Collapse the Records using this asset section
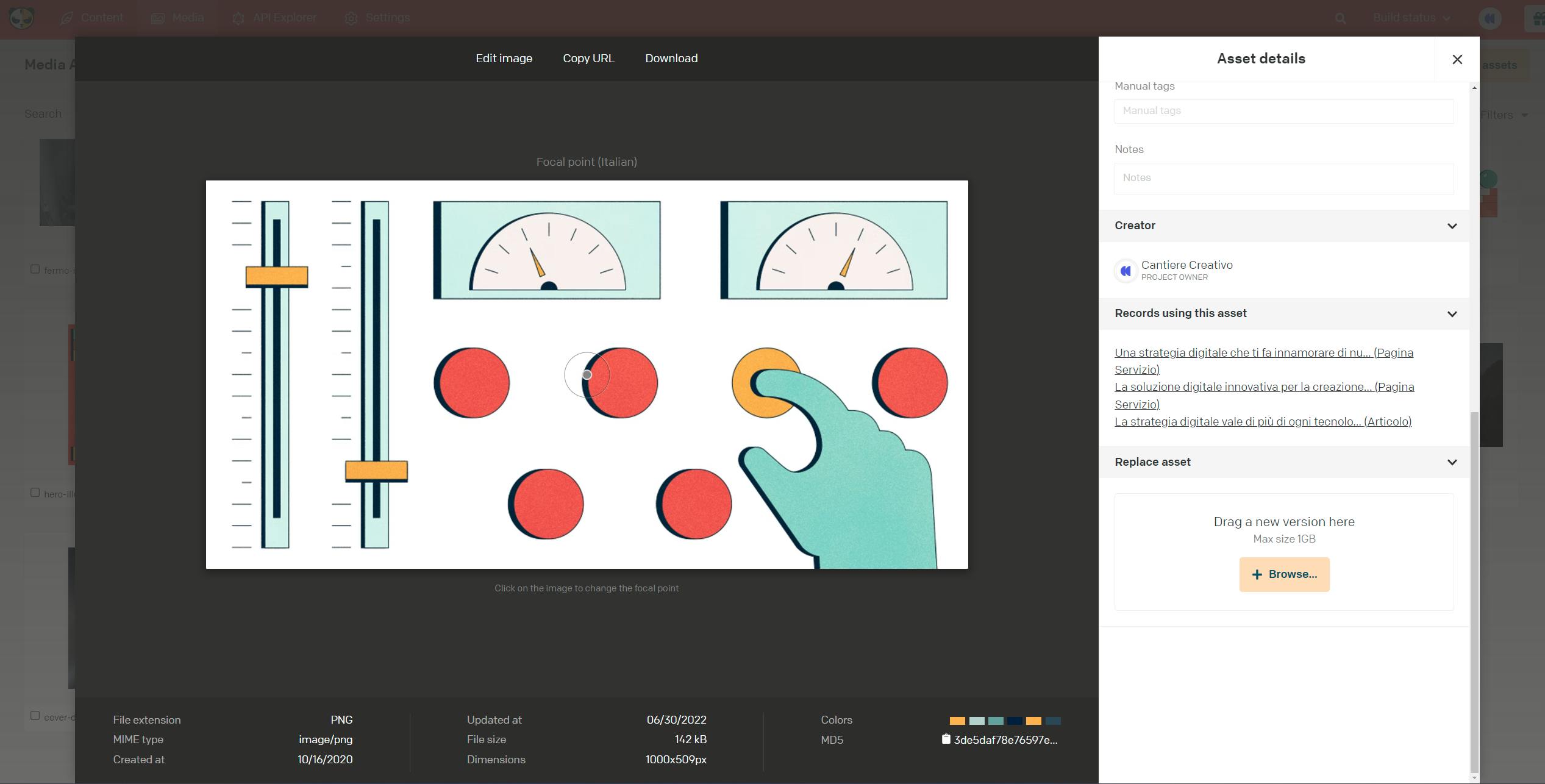The height and width of the screenshot is (784, 1545). [1452, 314]
